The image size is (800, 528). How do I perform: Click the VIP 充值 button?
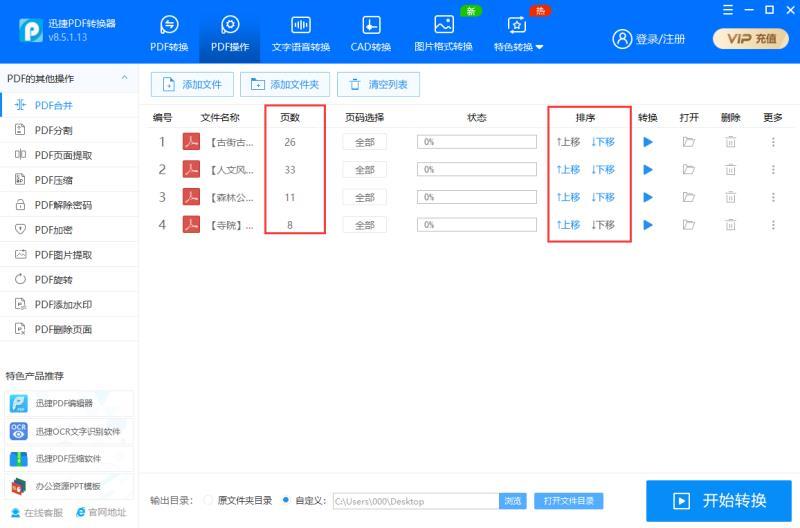[751, 39]
